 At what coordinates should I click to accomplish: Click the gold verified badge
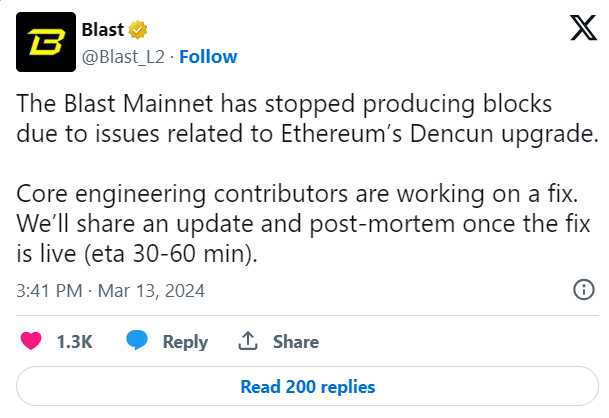click(x=138, y=30)
